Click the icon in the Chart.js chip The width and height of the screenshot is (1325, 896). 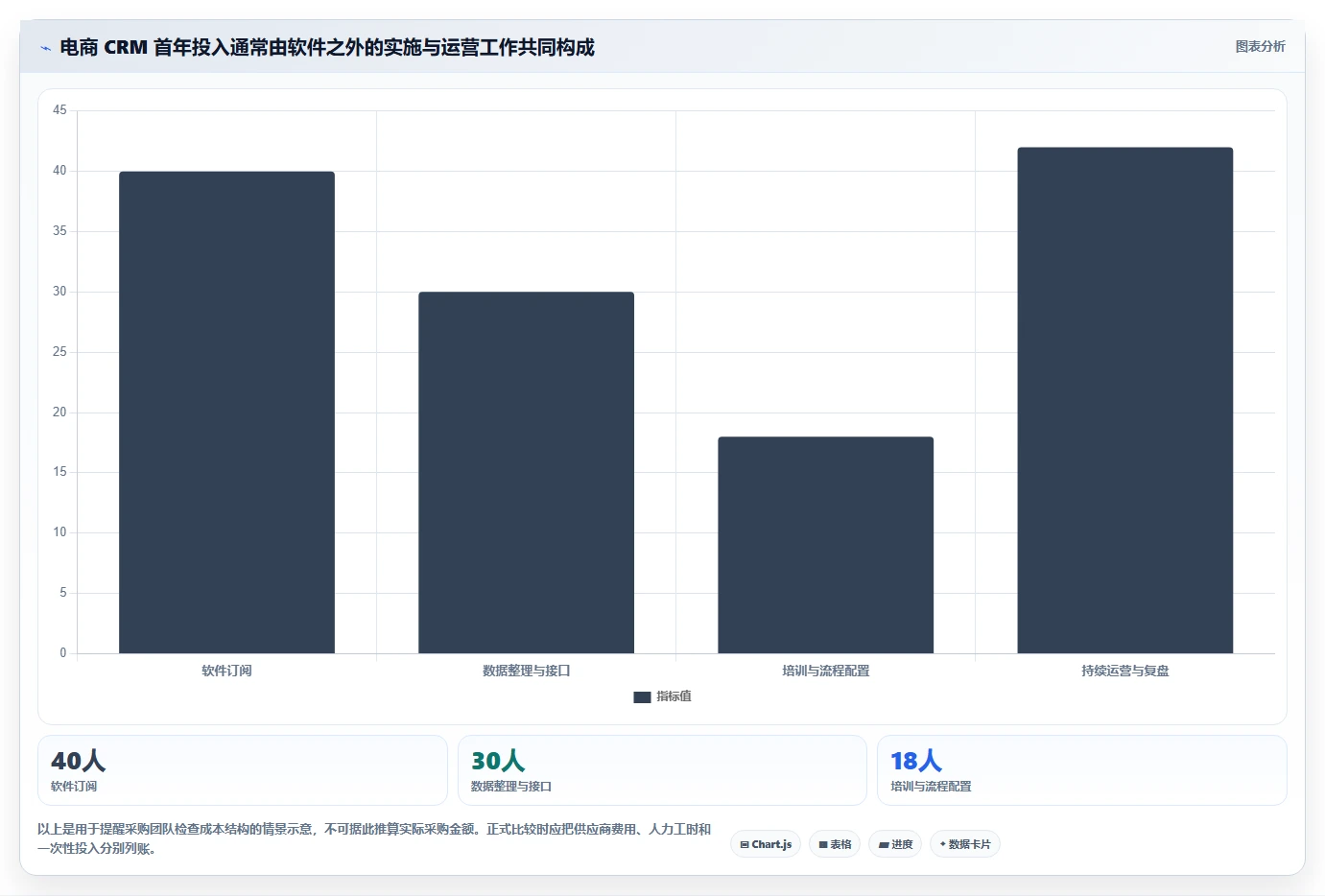coord(745,845)
